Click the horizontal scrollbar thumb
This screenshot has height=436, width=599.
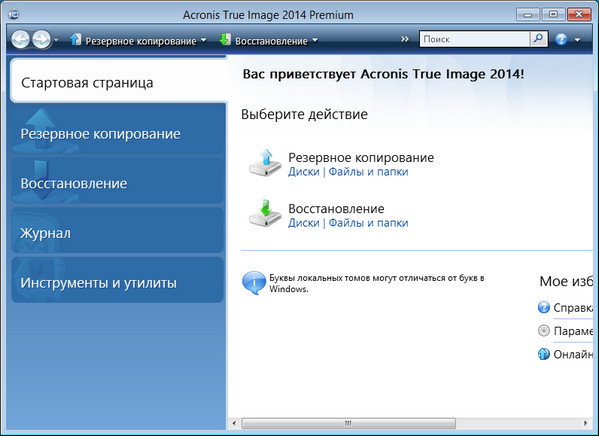coord(348,423)
